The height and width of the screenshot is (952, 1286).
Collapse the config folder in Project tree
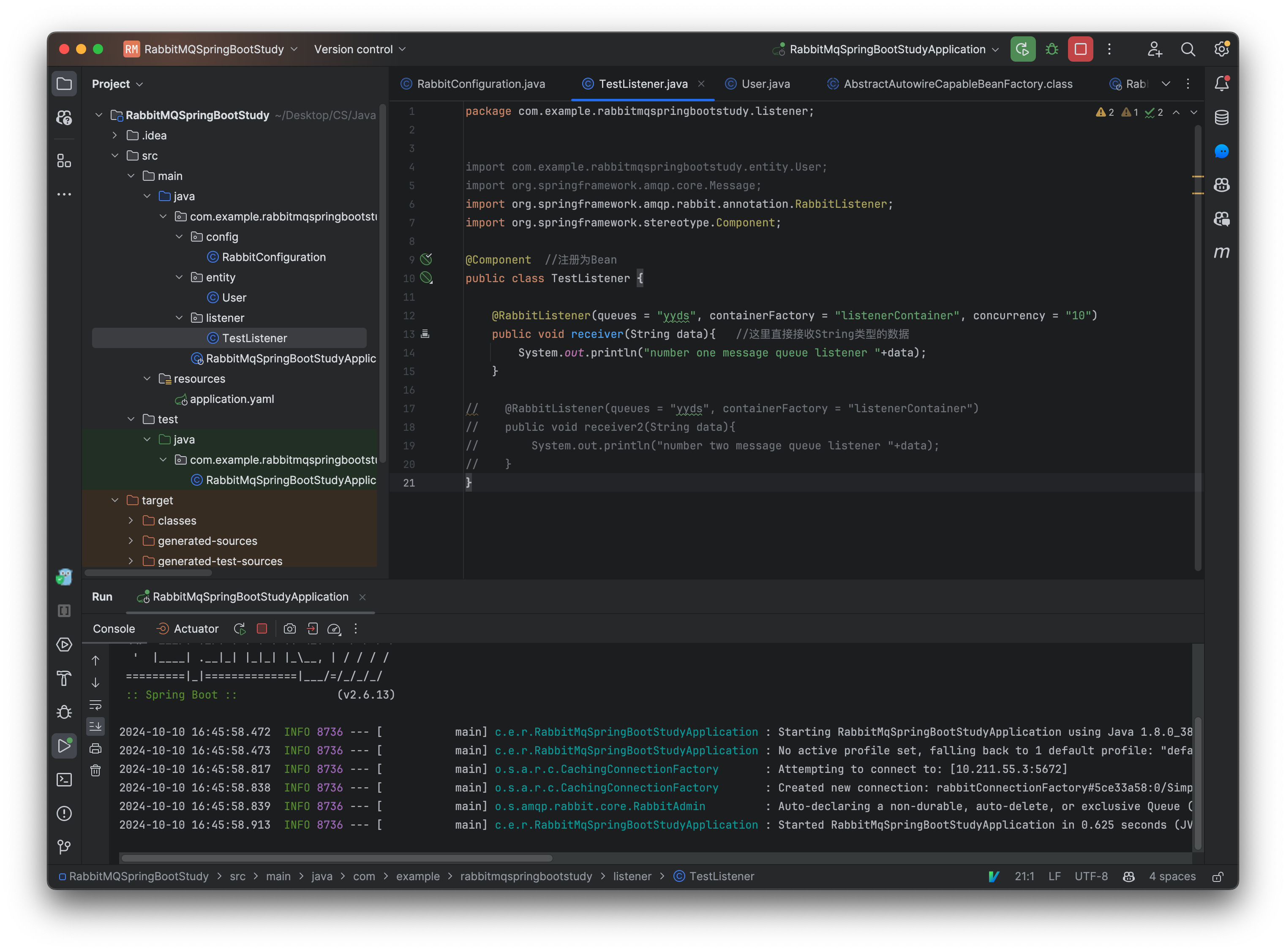179,236
